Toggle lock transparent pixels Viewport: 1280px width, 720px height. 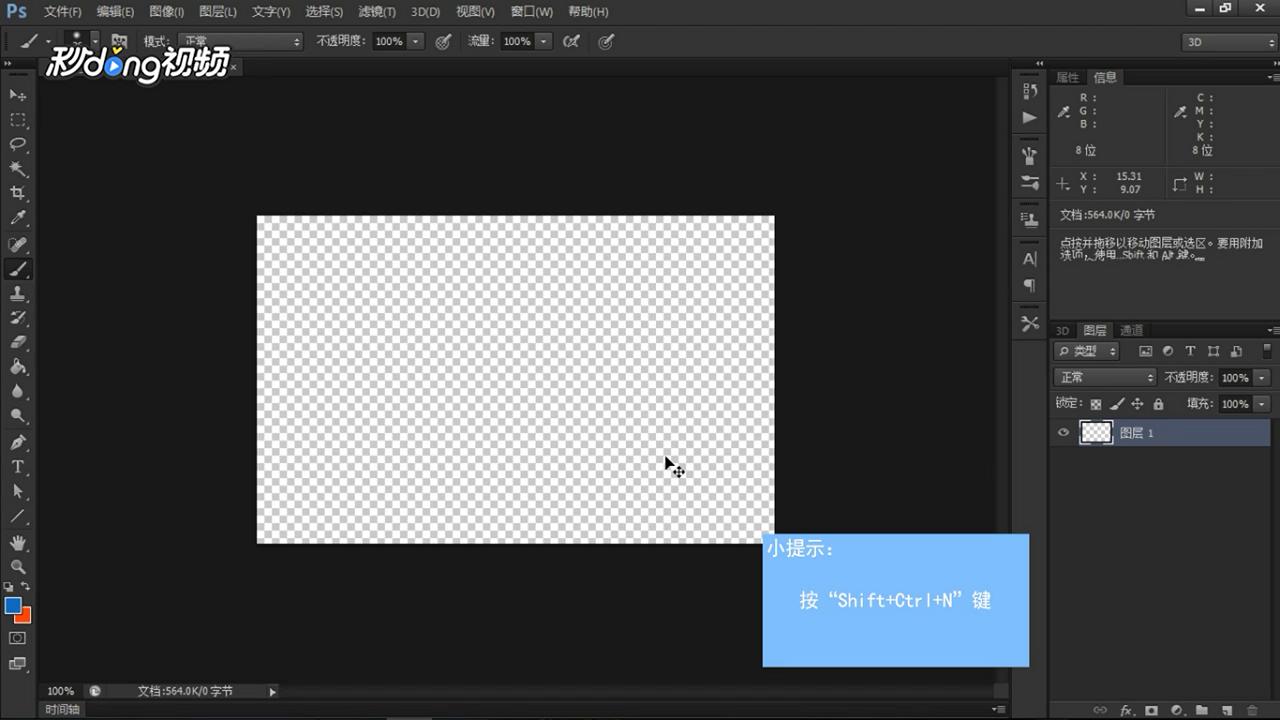coord(1096,404)
